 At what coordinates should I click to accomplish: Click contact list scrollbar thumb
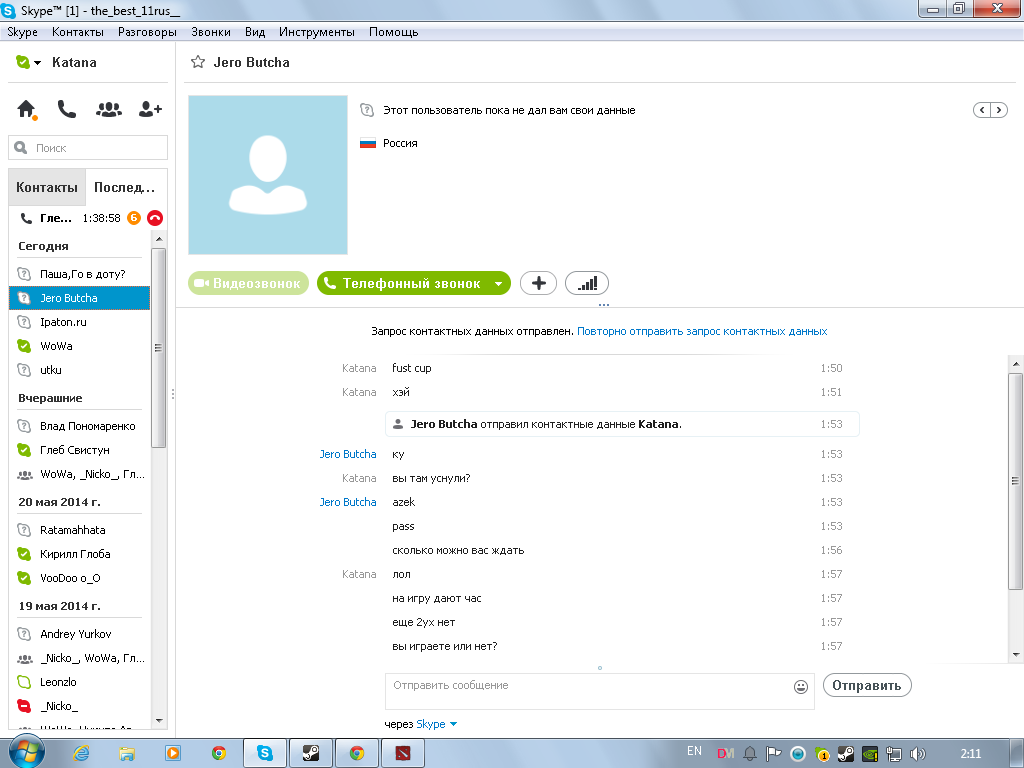(x=158, y=347)
